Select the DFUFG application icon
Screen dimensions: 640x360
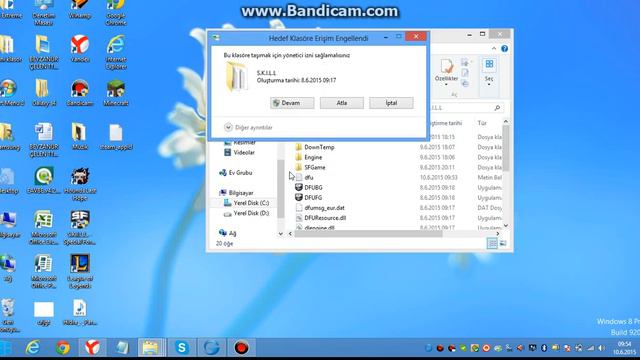[x=299, y=198]
